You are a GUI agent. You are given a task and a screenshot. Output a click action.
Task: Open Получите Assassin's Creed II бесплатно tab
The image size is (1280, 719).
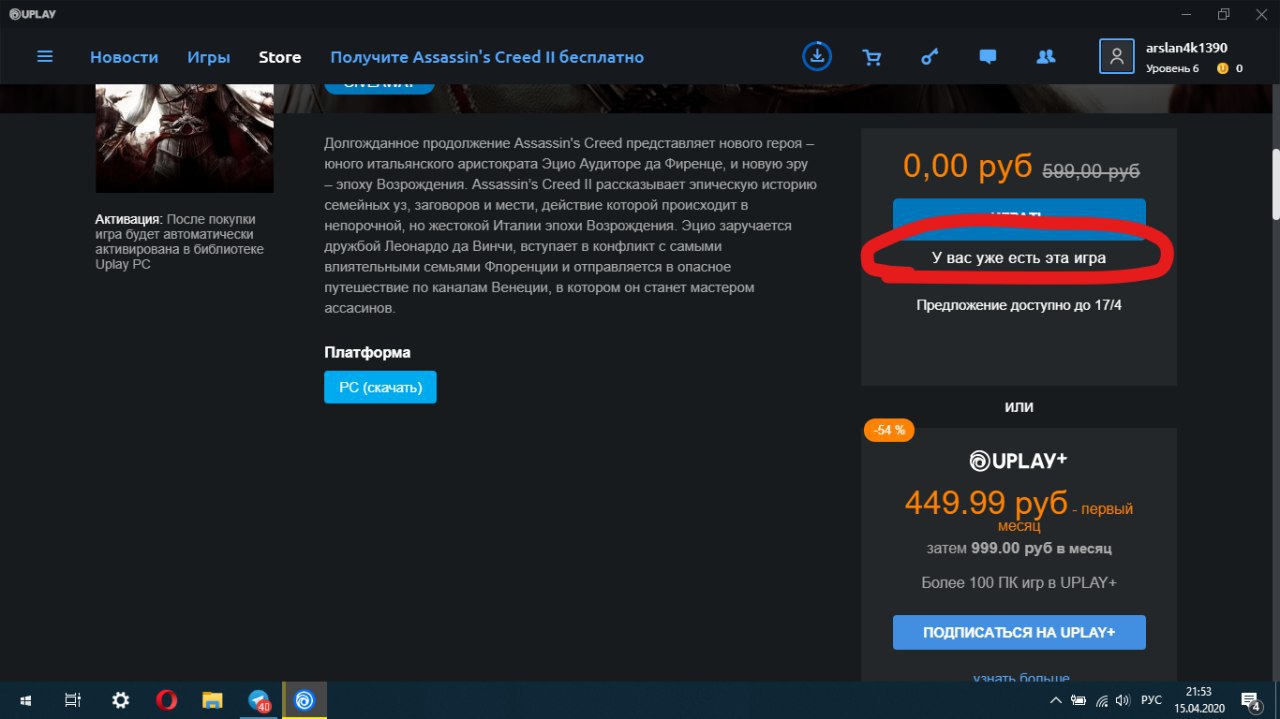(487, 57)
